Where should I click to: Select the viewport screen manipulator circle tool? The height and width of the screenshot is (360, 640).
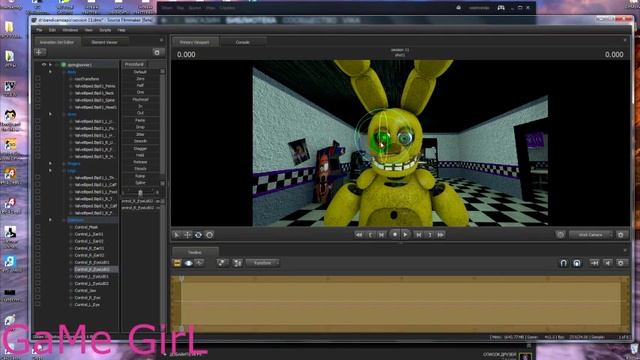coord(209,235)
